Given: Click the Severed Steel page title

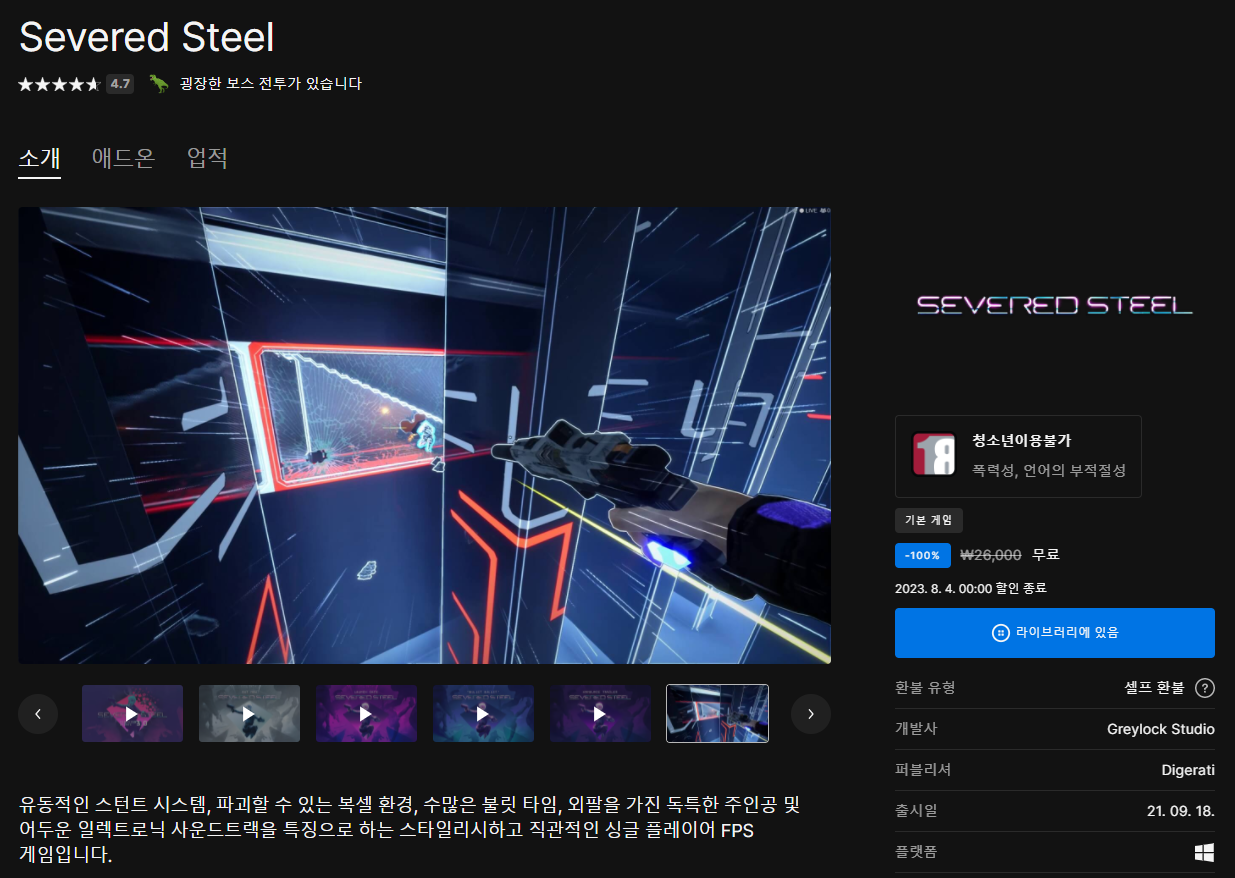Looking at the screenshot, I should (x=147, y=37).
